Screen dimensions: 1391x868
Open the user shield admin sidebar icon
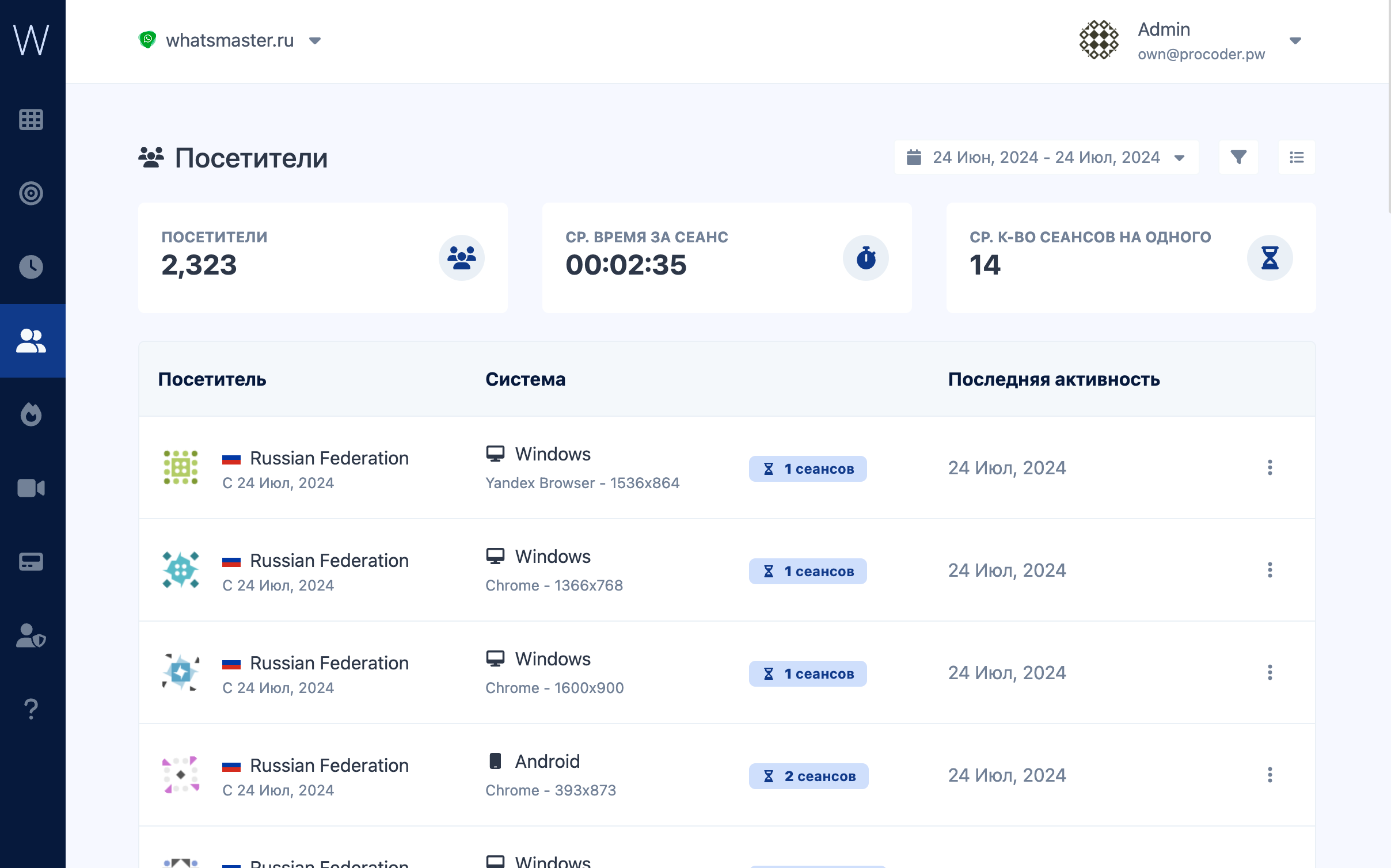(31, 635)
